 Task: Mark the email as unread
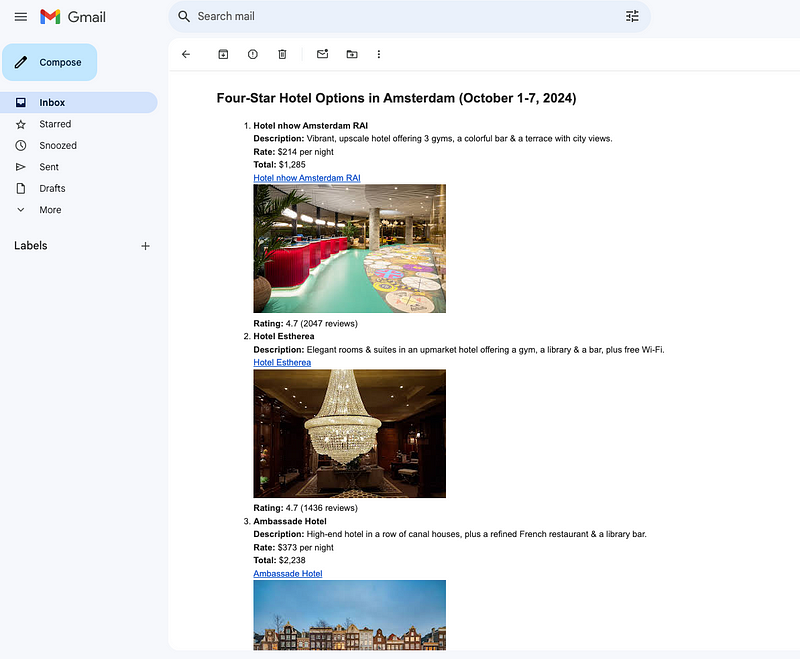(322, 54)
